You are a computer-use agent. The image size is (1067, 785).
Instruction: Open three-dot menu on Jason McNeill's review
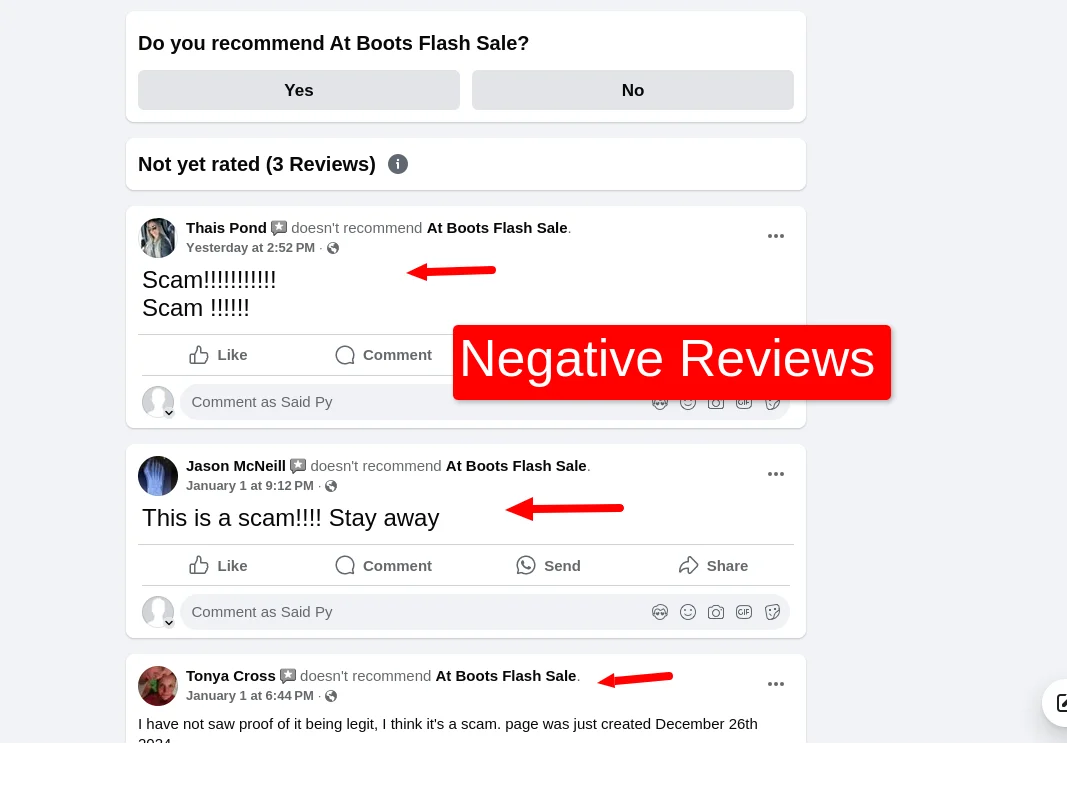pyautogui.click(x=776, y=474)
